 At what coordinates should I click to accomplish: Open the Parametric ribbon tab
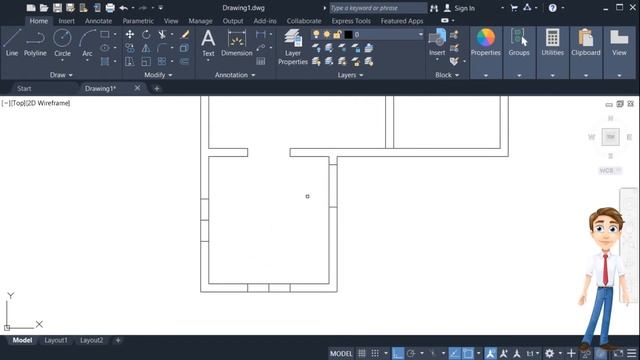[x=138, y=21]
